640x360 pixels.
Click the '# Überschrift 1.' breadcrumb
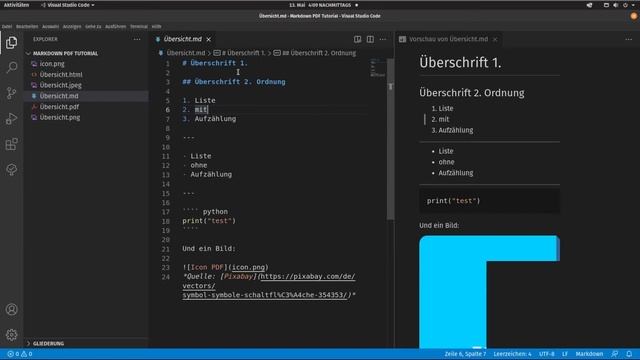[243, 53]
